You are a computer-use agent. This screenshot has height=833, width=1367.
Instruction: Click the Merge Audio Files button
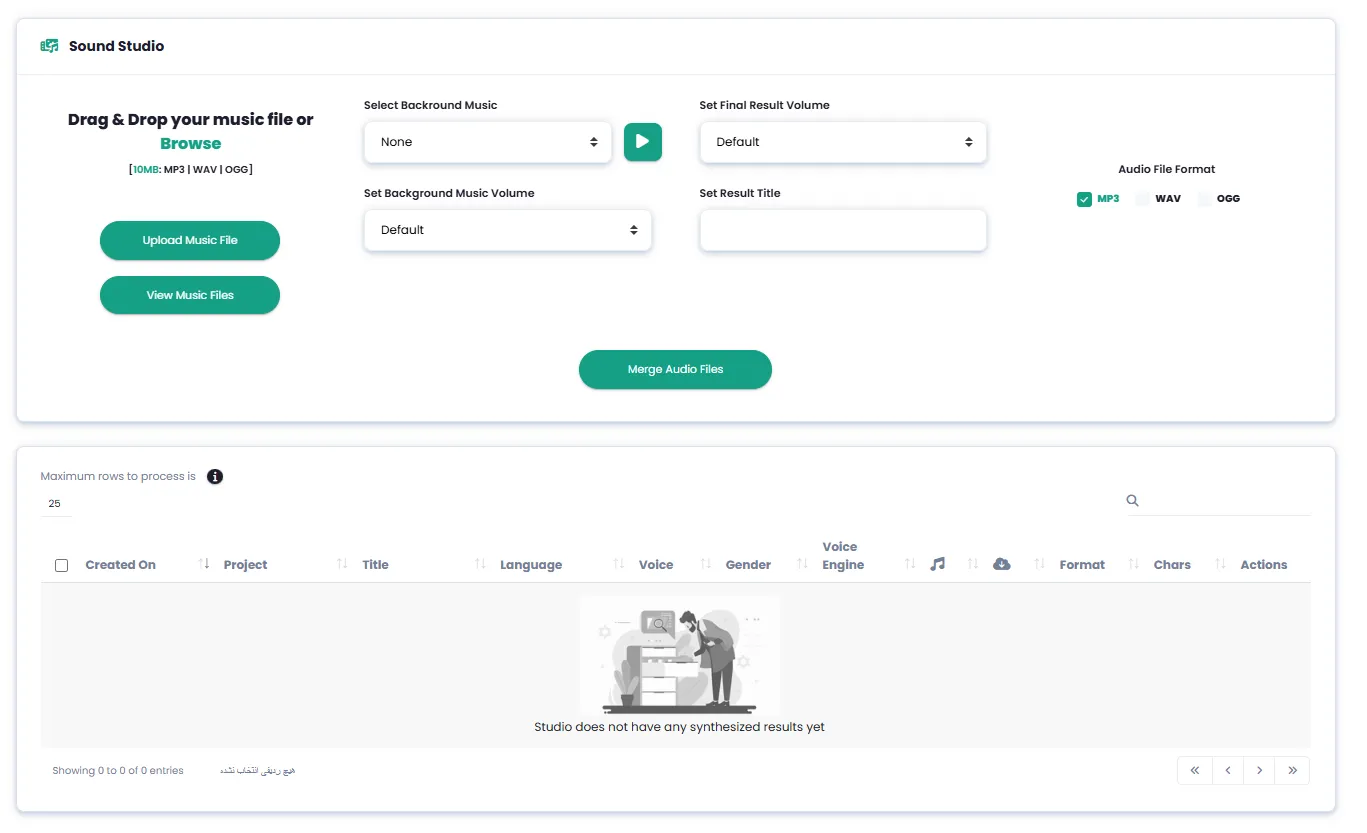[675, 369]
